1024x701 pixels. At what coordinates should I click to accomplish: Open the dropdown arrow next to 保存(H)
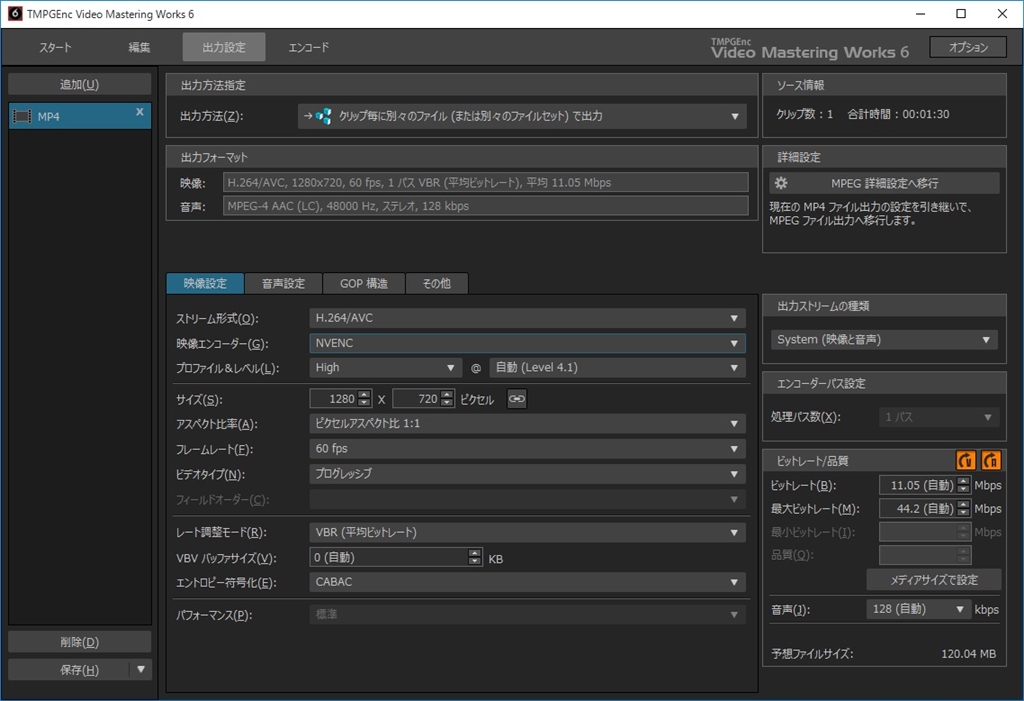click(x=141, y=669)
